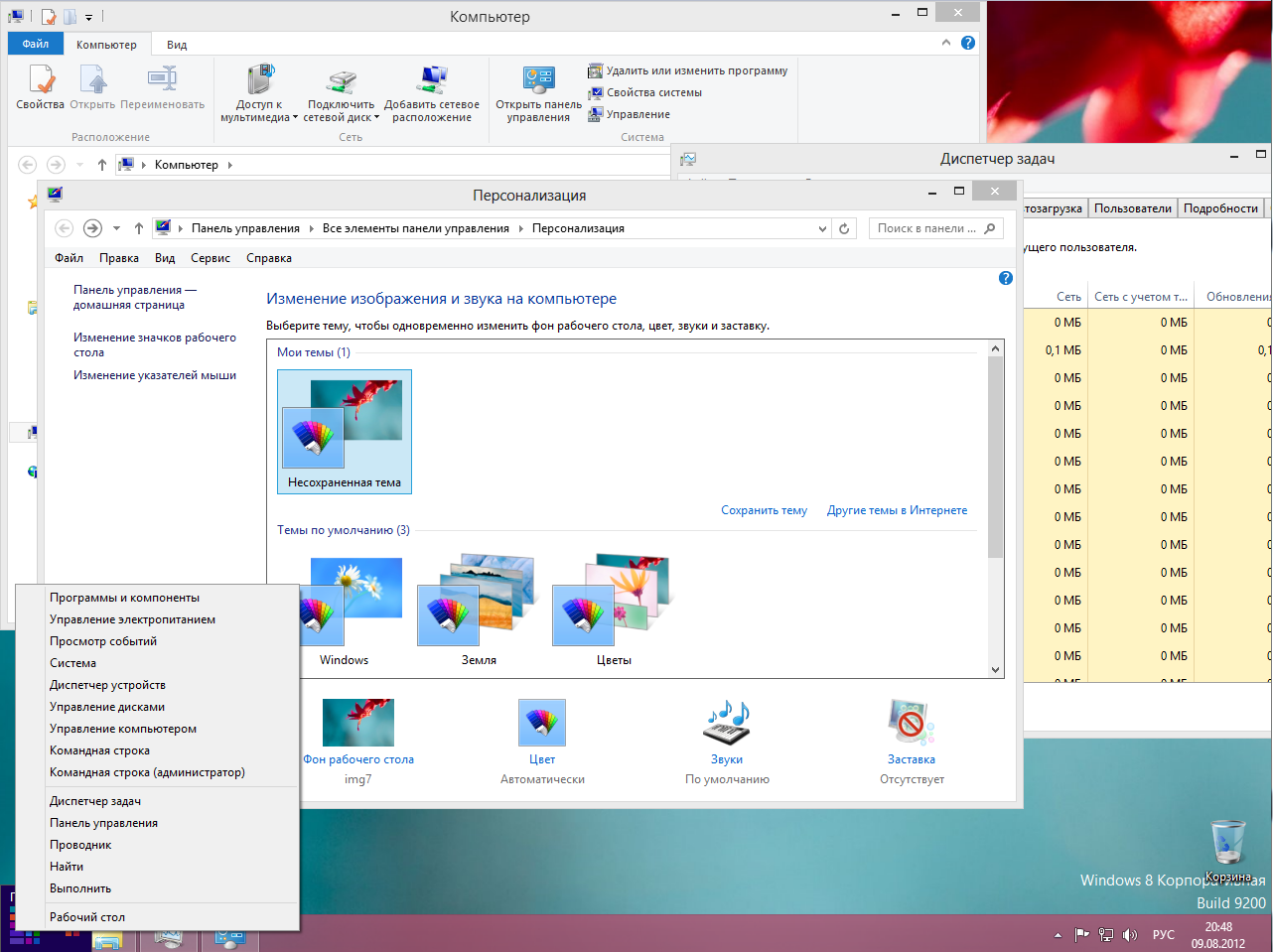Open the Сервис menu in Персонализация
The width and height of the screenshot is (1273, 952).
[211, 258]
